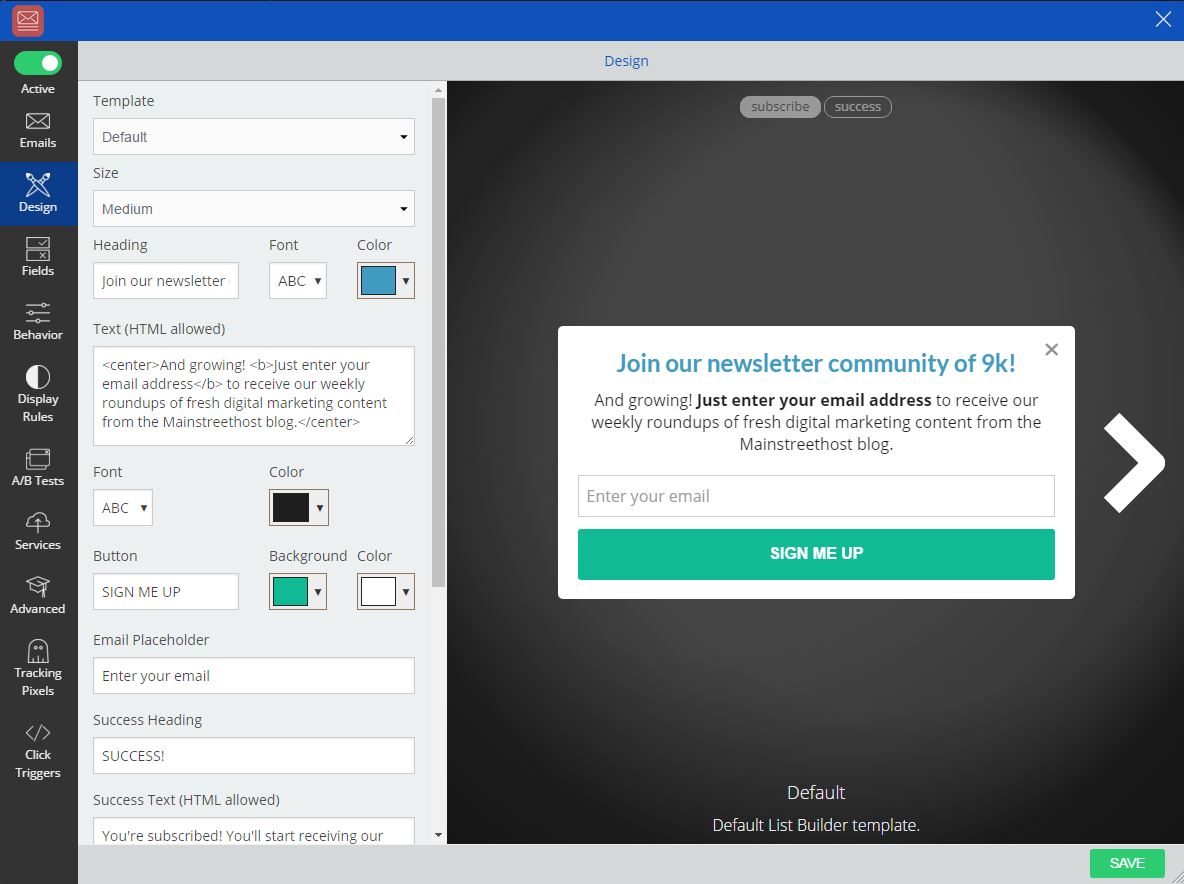Viewport: 1184px width, 884px height.
Task: Select the Design icon in sidebar
Action: pyautogui.click(x=38, y=193)
